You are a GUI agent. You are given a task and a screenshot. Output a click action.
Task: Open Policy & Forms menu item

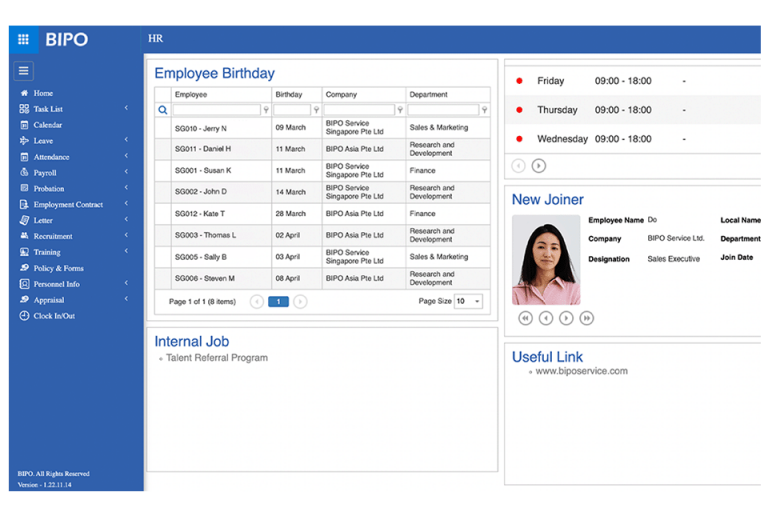coord(58,268)
